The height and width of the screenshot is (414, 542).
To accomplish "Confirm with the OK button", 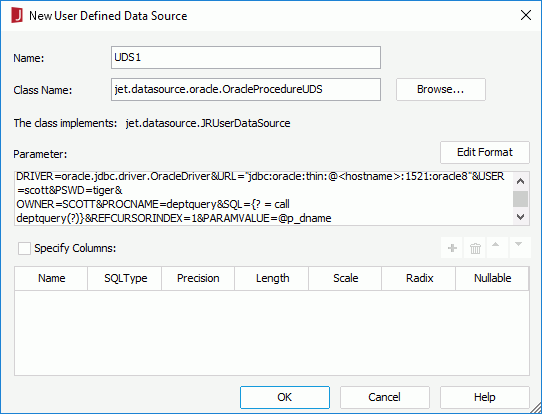I will point(285,397).
